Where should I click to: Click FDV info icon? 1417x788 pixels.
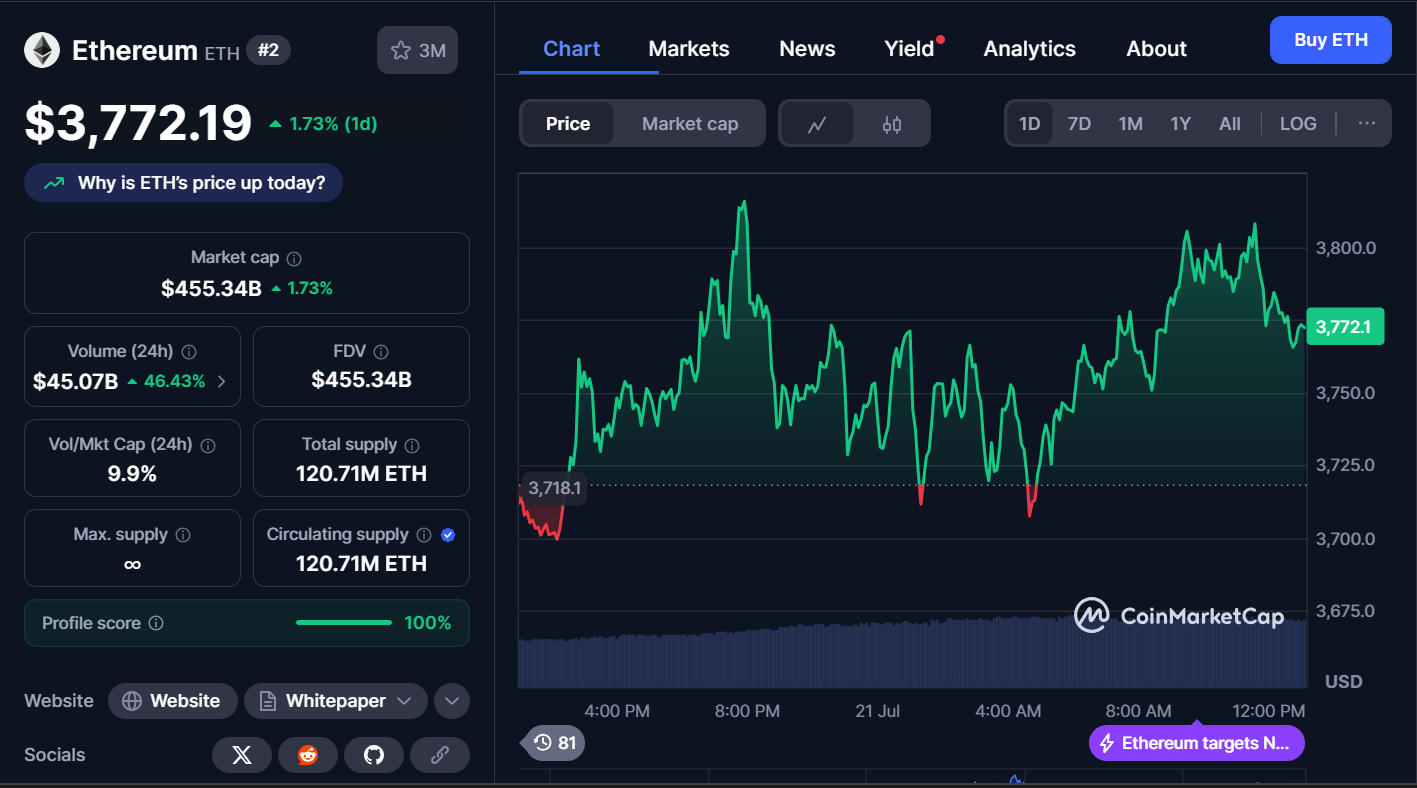tap(381, 352)
